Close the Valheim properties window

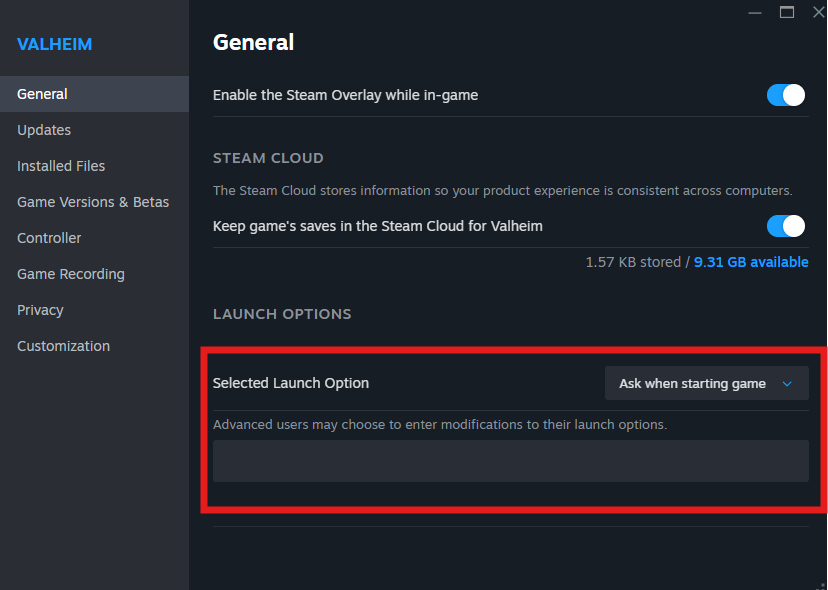[x=817, y=12]
